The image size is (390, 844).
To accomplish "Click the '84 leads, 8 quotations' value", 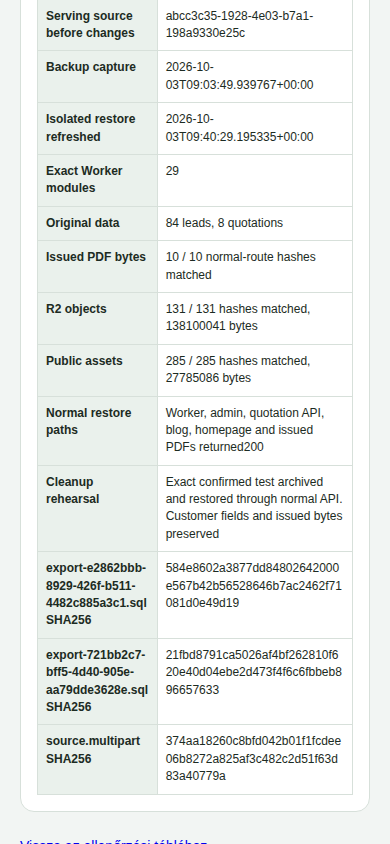I will point(224,223).
